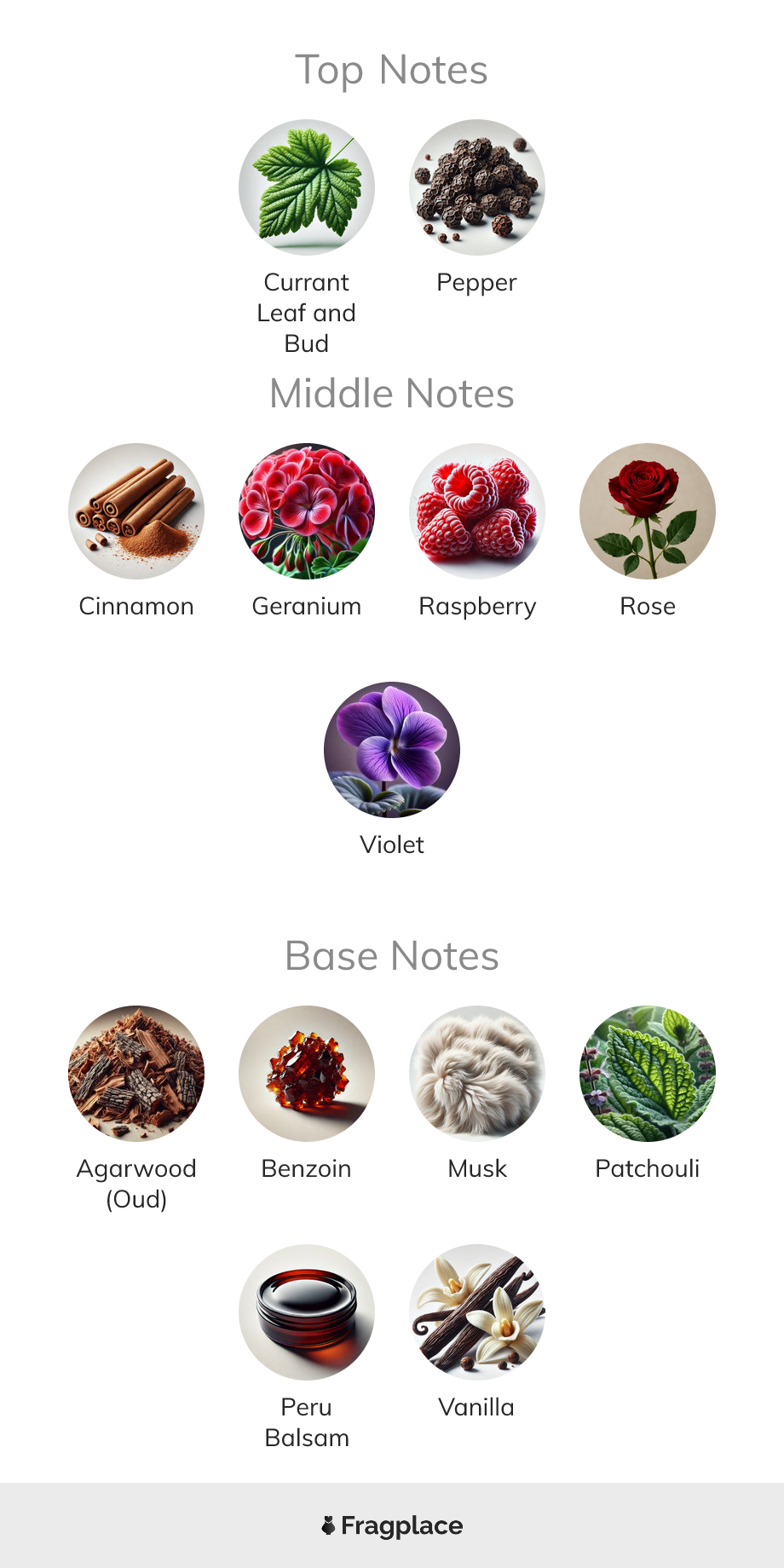Open the Violet flower icon

[392, 750]
